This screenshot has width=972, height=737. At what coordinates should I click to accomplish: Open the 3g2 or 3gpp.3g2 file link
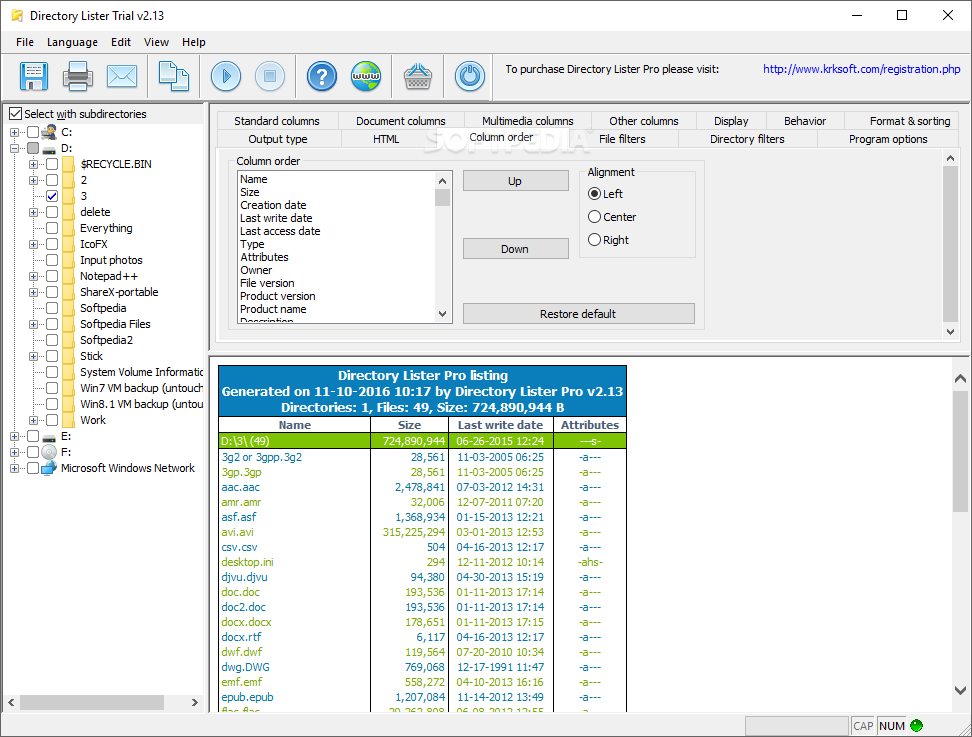262,457
